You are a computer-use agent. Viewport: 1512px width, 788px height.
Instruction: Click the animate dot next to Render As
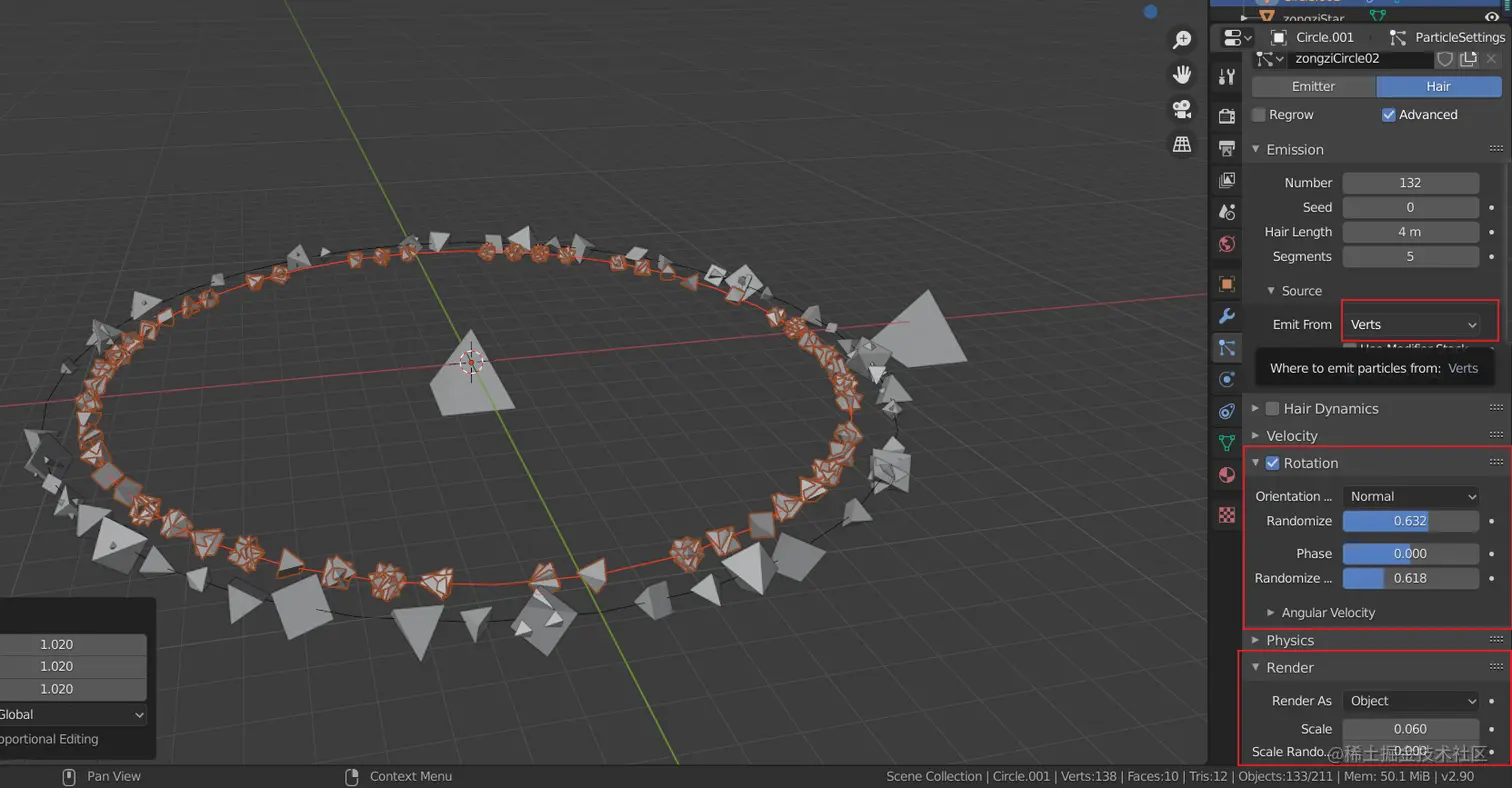1491,701
